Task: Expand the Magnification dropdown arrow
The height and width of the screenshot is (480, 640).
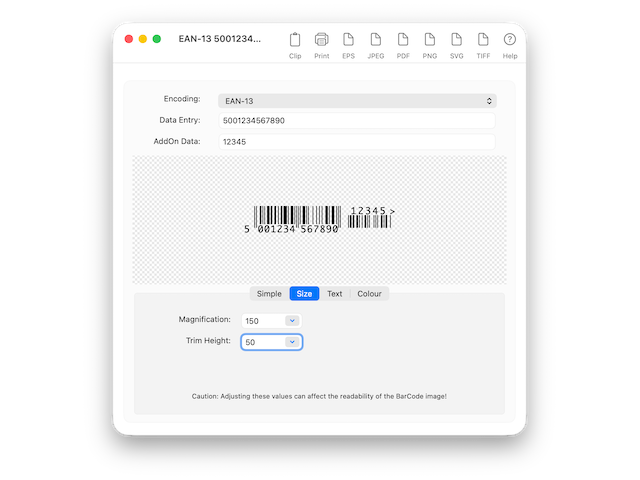Action: click(291, 320)
